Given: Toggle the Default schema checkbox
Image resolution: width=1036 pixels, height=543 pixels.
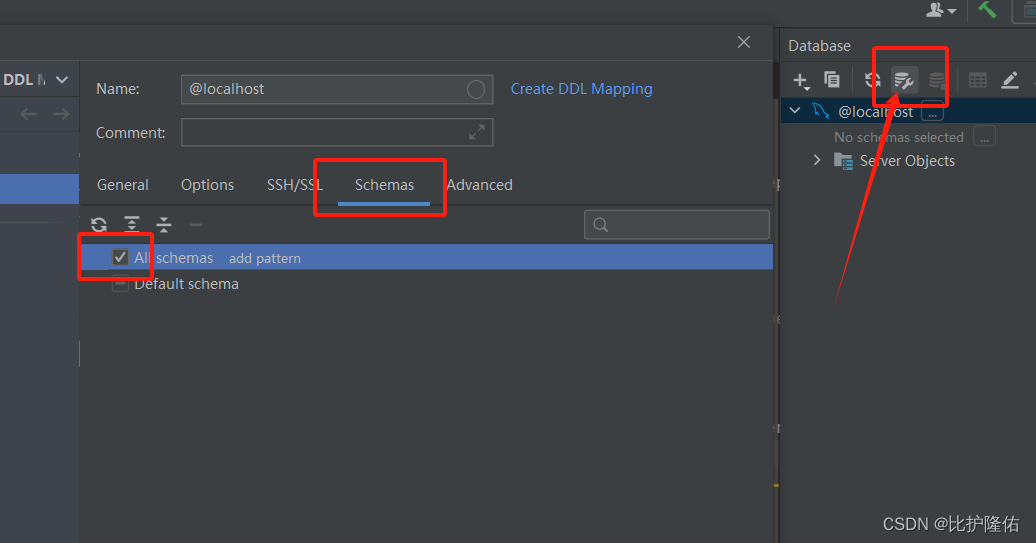Looking at the screenshot, I should point(120,284).
